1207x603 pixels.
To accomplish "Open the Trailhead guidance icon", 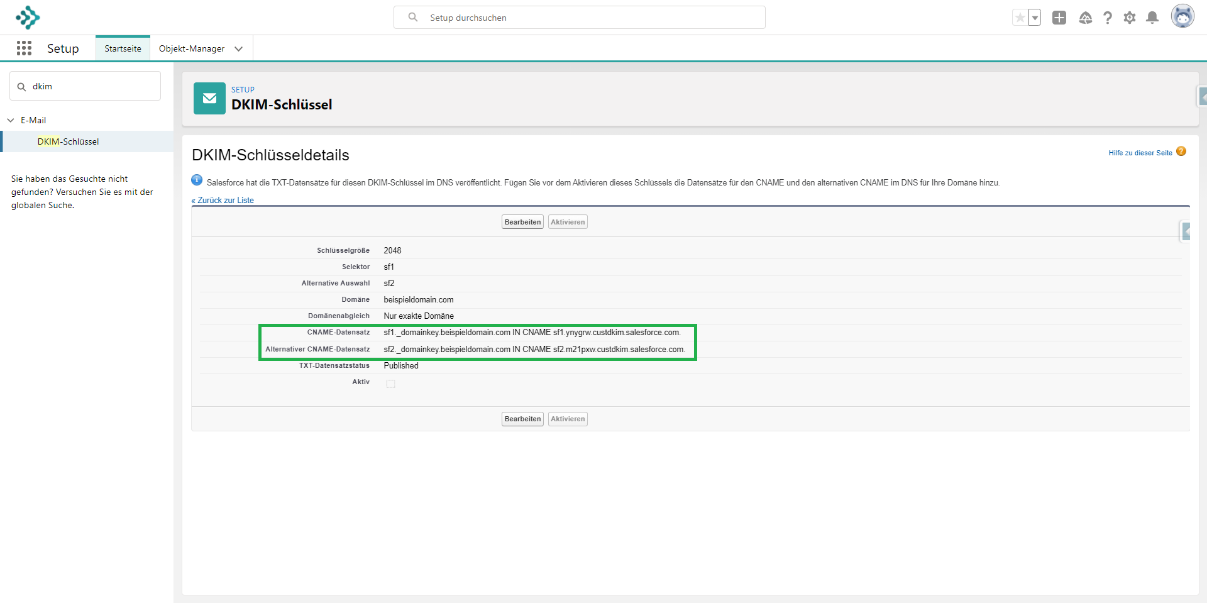I will click(1085, 18).
